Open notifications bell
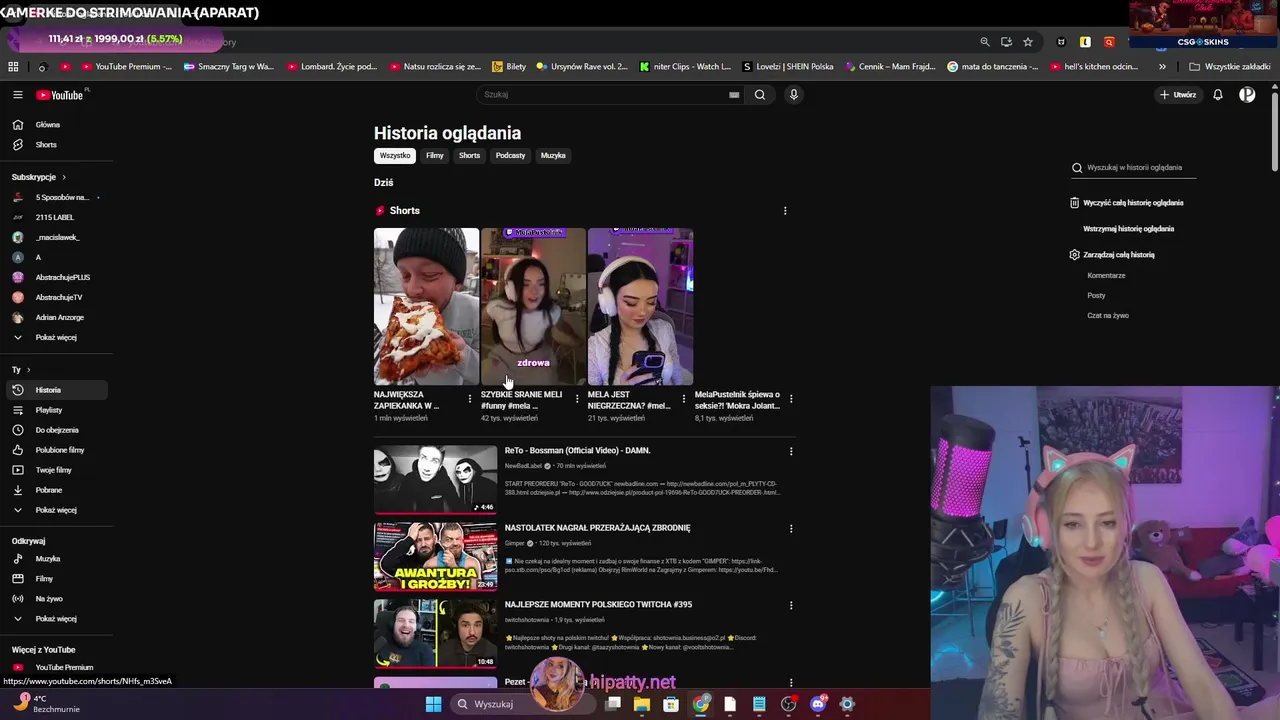 coord(1218,95)
